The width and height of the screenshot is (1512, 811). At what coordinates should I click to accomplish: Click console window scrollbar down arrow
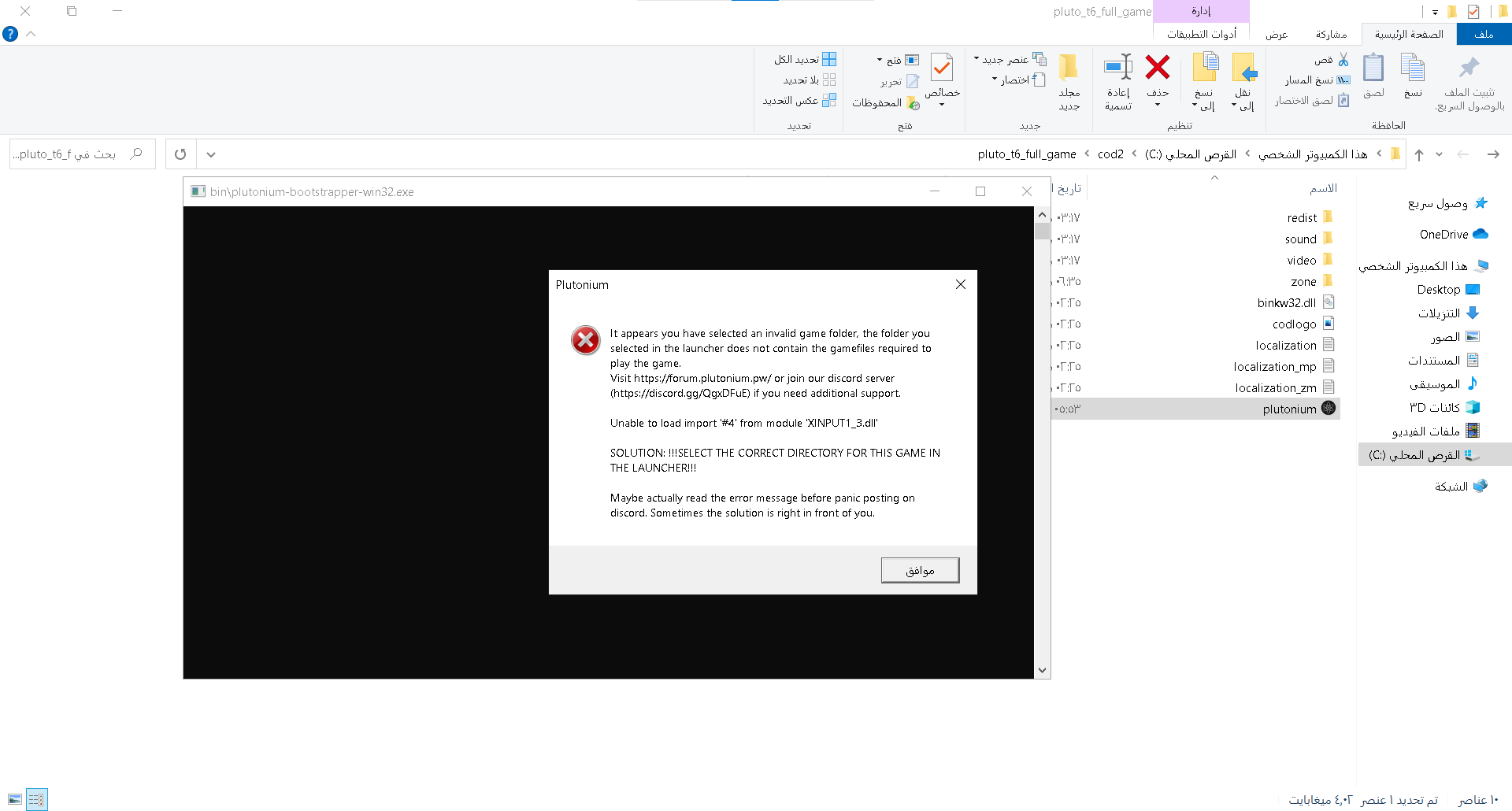1042,670
